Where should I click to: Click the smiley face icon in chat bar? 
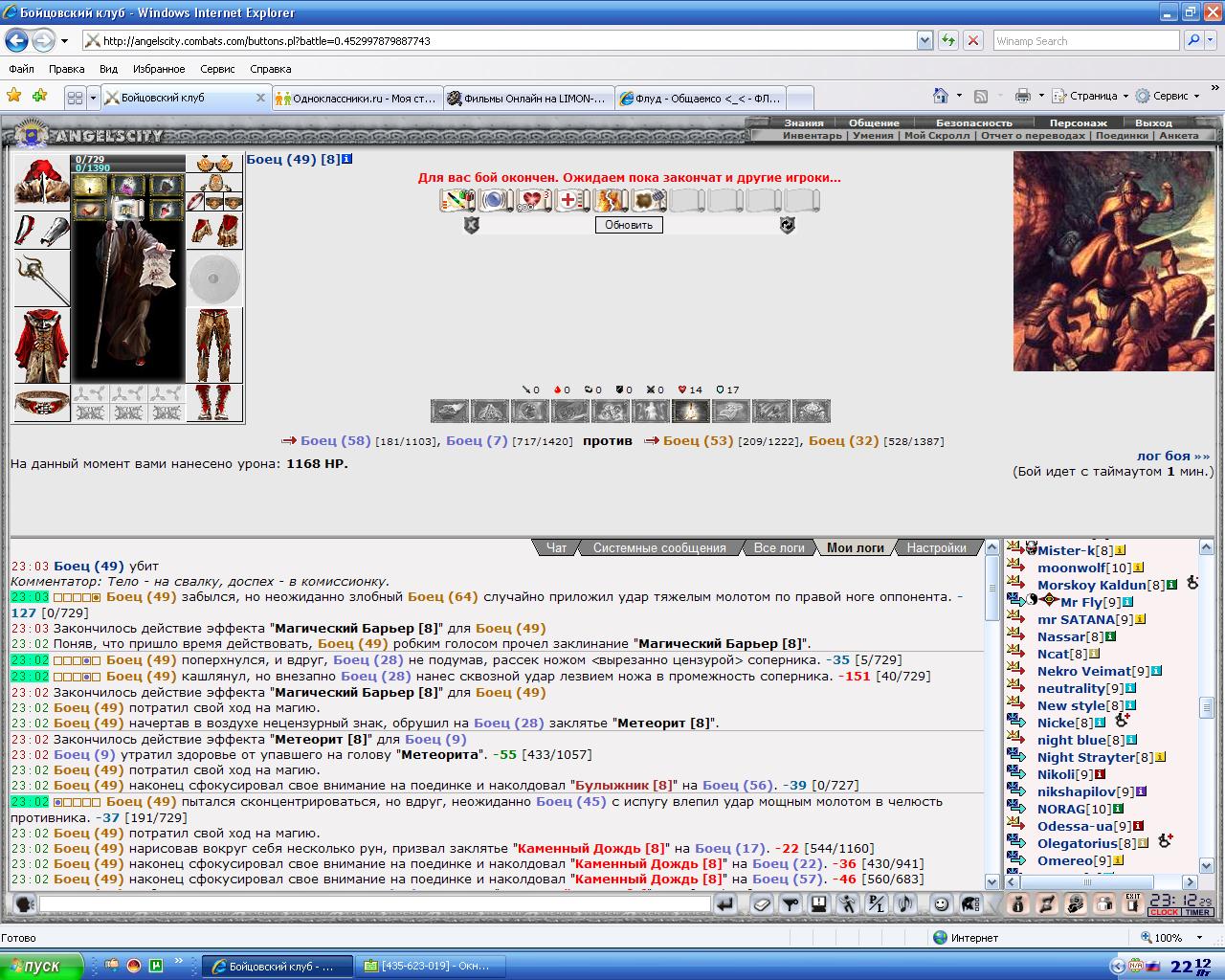tap(941, 903)
